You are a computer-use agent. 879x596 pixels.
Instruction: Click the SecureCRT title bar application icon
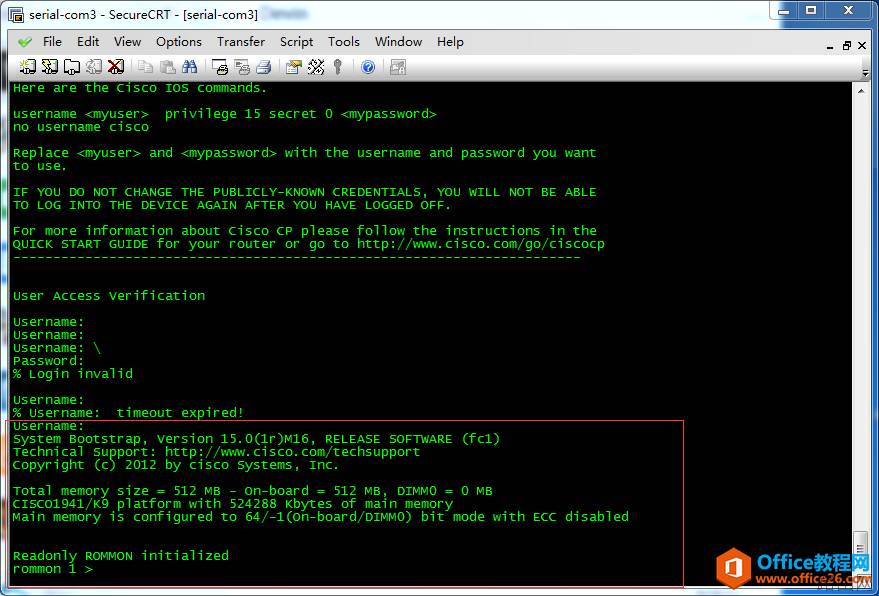tap(16, 14)
